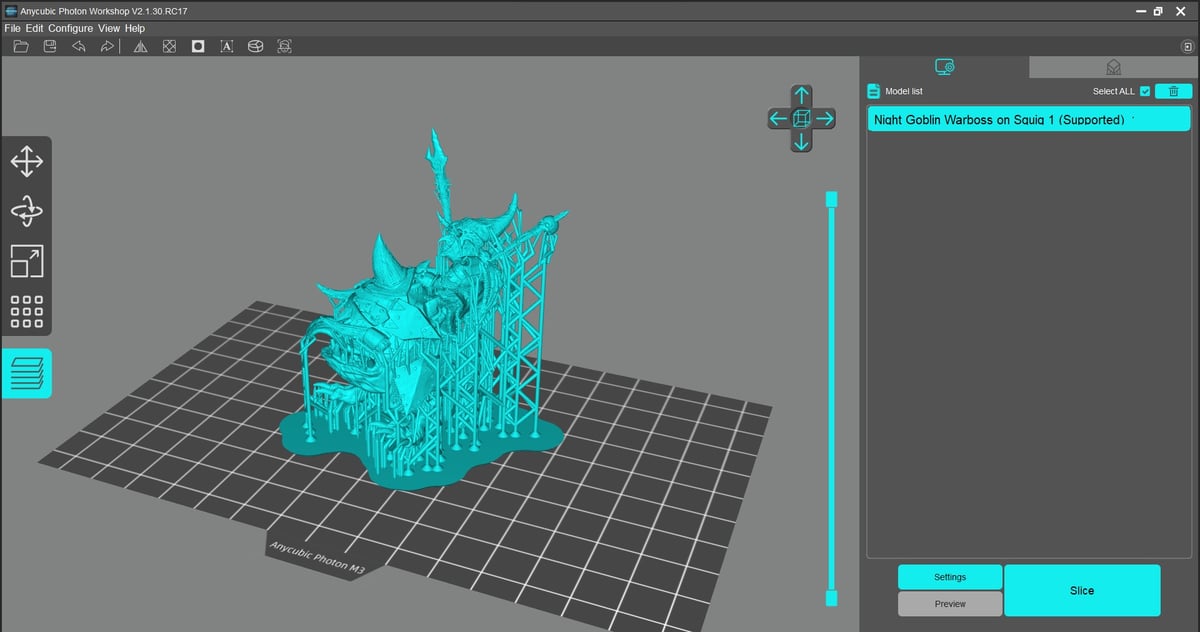Click the Model list icon

[873, 91]
